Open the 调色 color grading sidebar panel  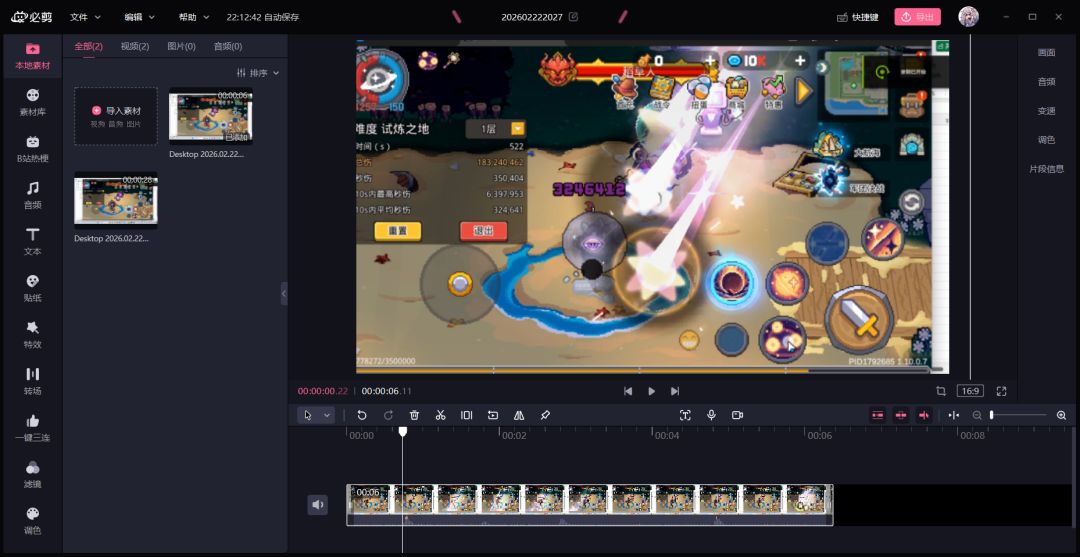32,521
